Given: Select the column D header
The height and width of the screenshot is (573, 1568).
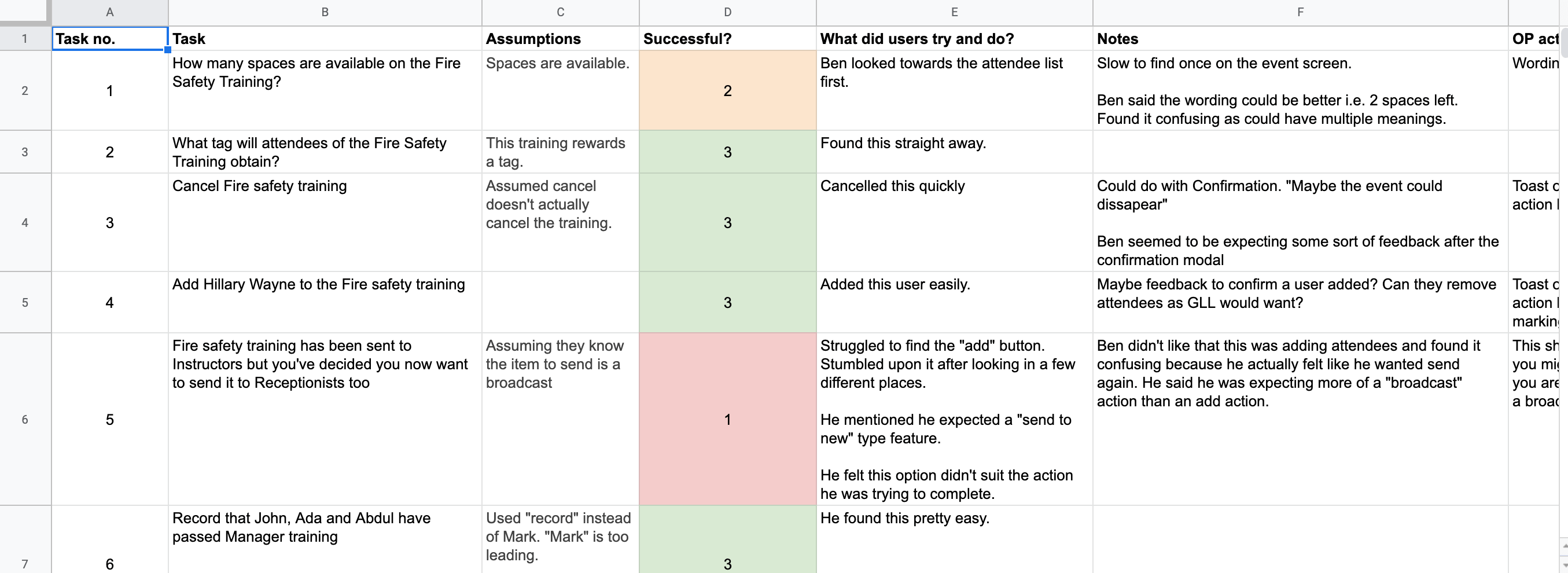Looking at the screenshot, I should pyautogui.click(x=727, y=12).
